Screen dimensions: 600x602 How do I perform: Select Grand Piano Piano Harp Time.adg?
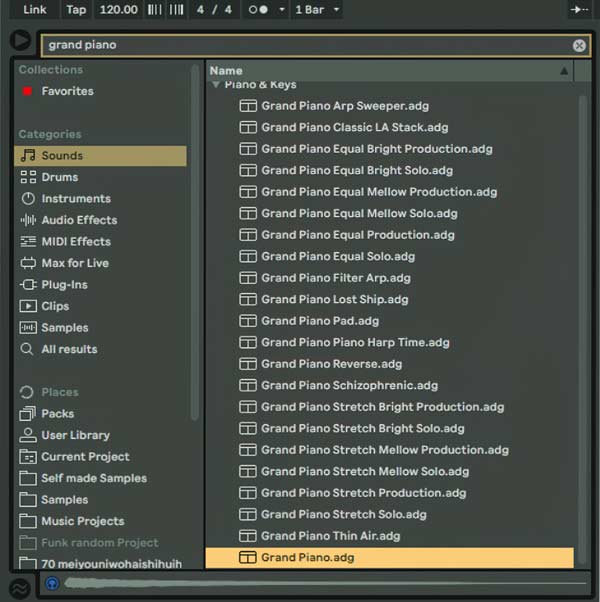pyautogui.click(x=390, y=342)
